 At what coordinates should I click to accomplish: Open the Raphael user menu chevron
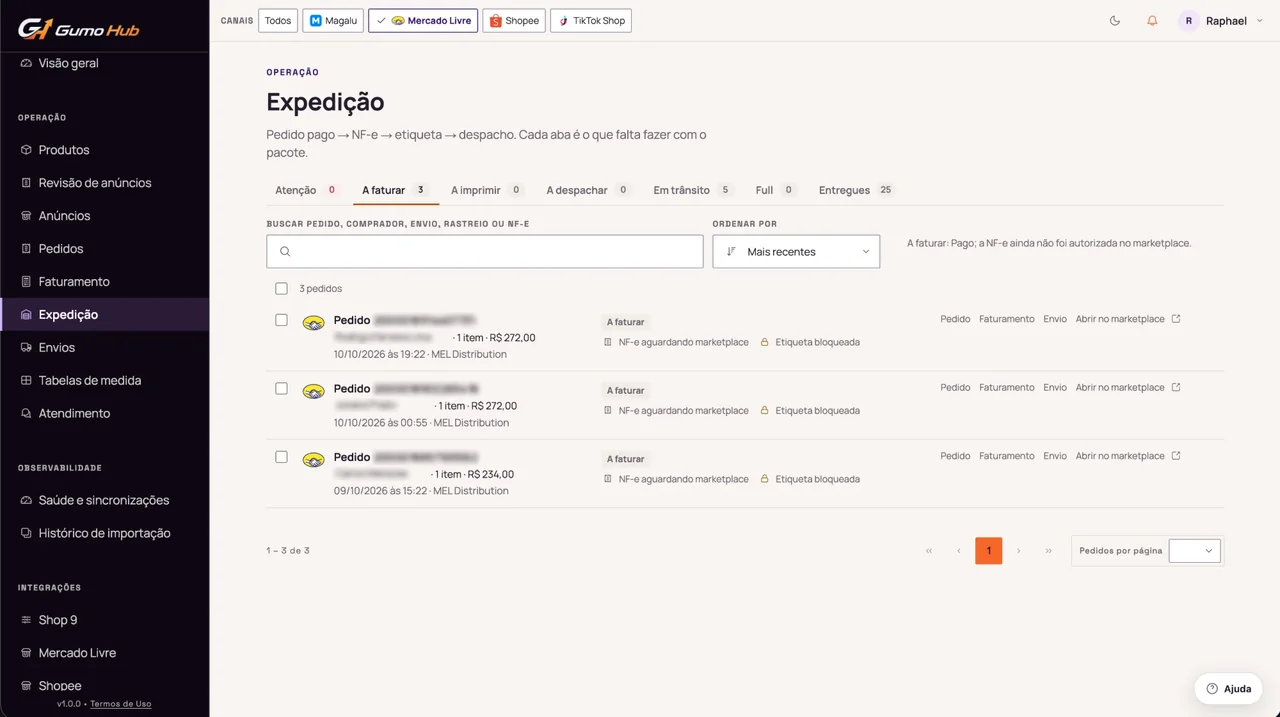point(1258,21)
